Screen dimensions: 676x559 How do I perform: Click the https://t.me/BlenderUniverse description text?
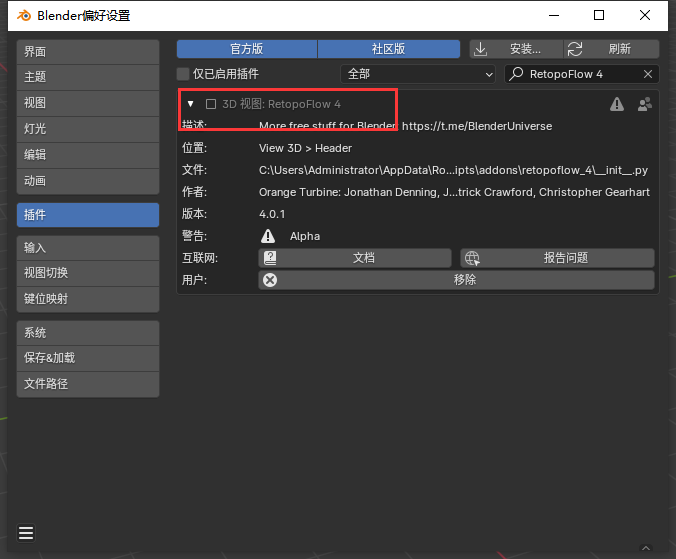[x=477, y=126]
